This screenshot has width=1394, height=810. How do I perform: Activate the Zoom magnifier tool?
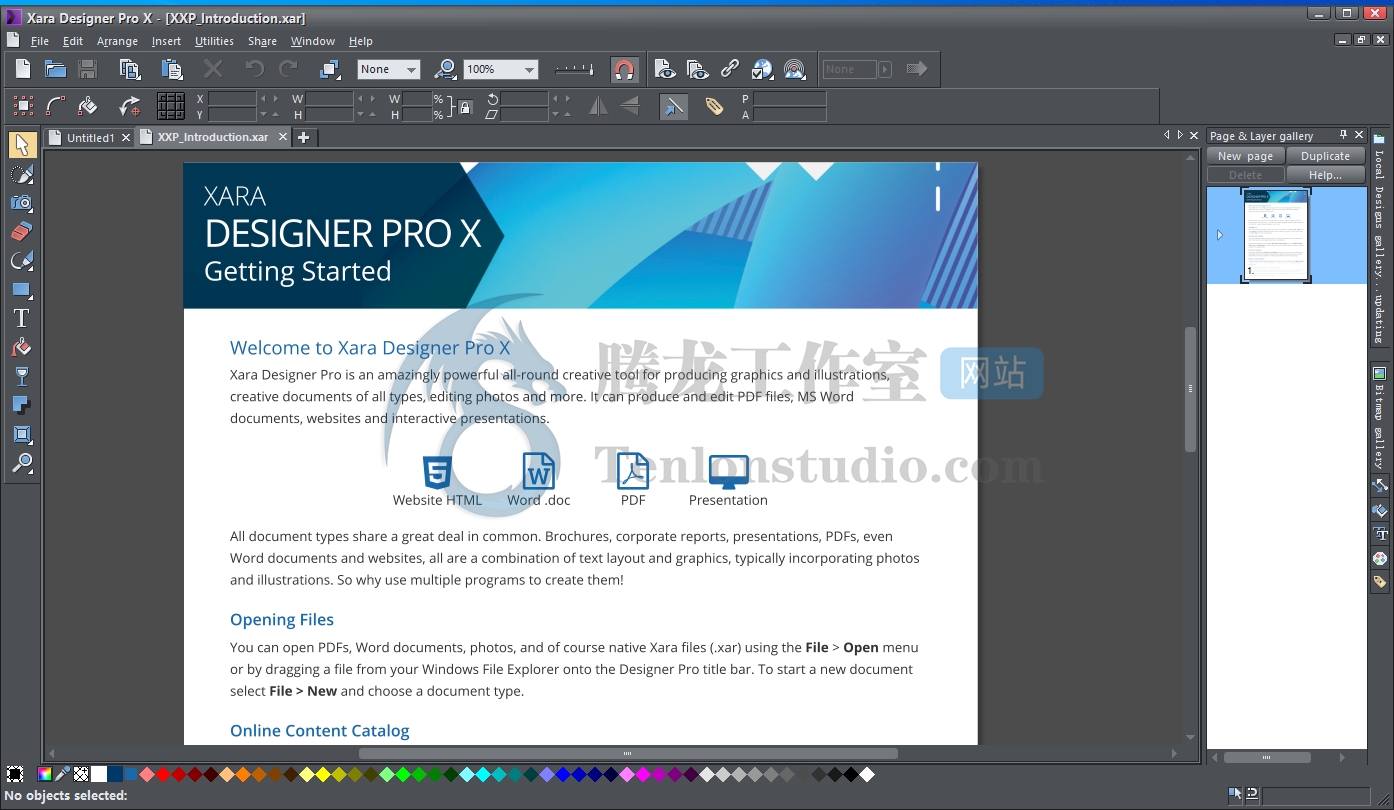click(22, 464)
